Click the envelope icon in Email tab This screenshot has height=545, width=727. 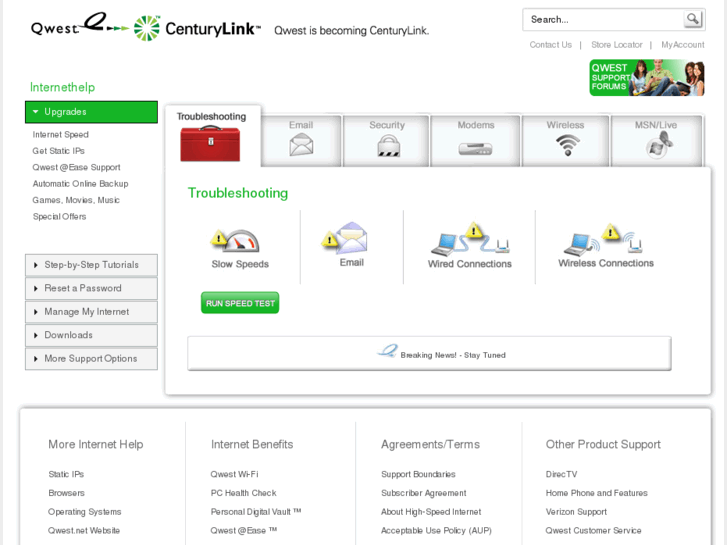coord(301,144)
